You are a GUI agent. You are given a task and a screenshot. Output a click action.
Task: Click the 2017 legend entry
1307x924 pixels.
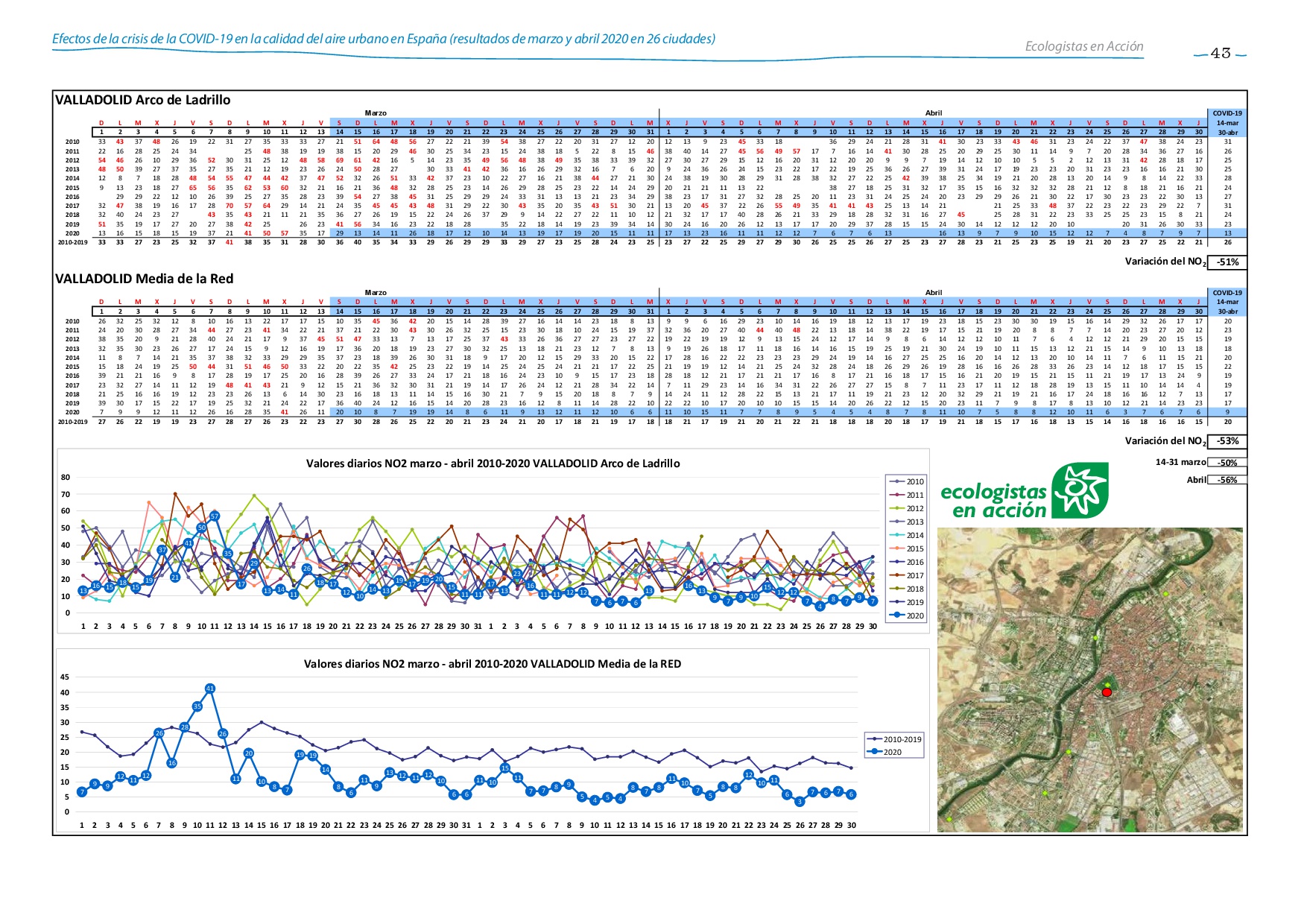click(905, 575)
